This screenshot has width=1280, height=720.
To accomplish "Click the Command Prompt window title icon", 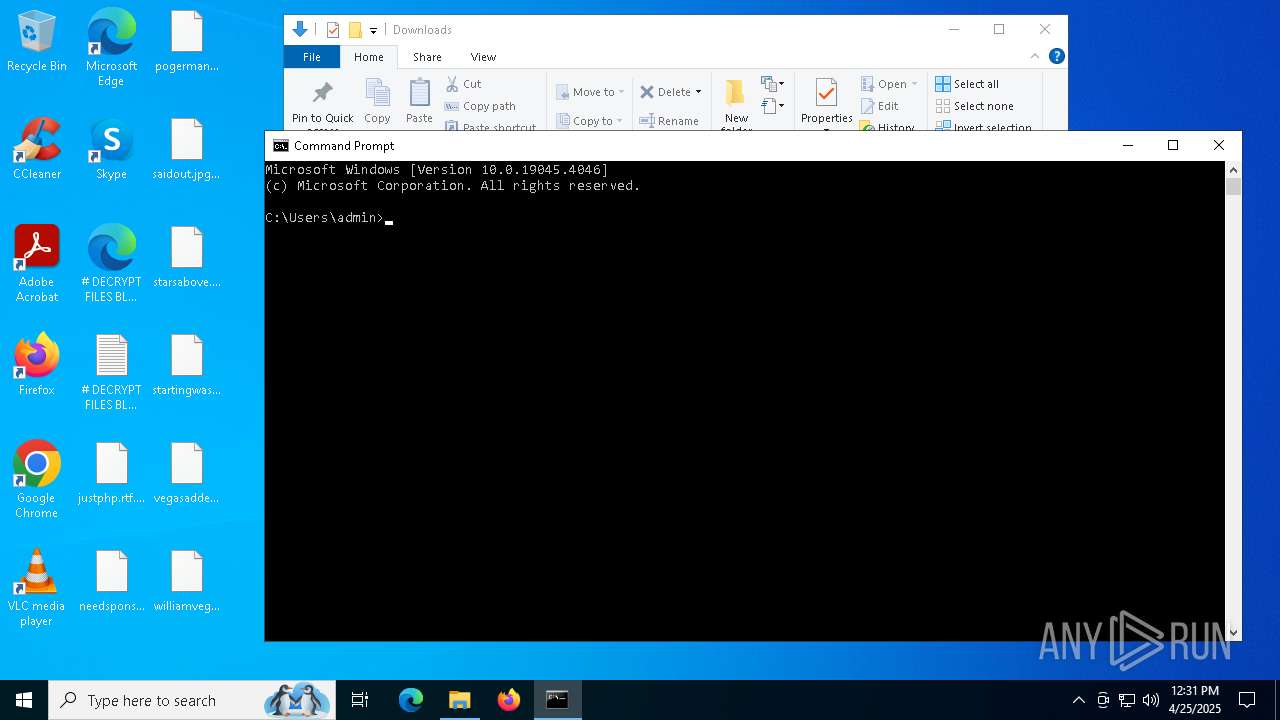I will [x=281, y=146].
